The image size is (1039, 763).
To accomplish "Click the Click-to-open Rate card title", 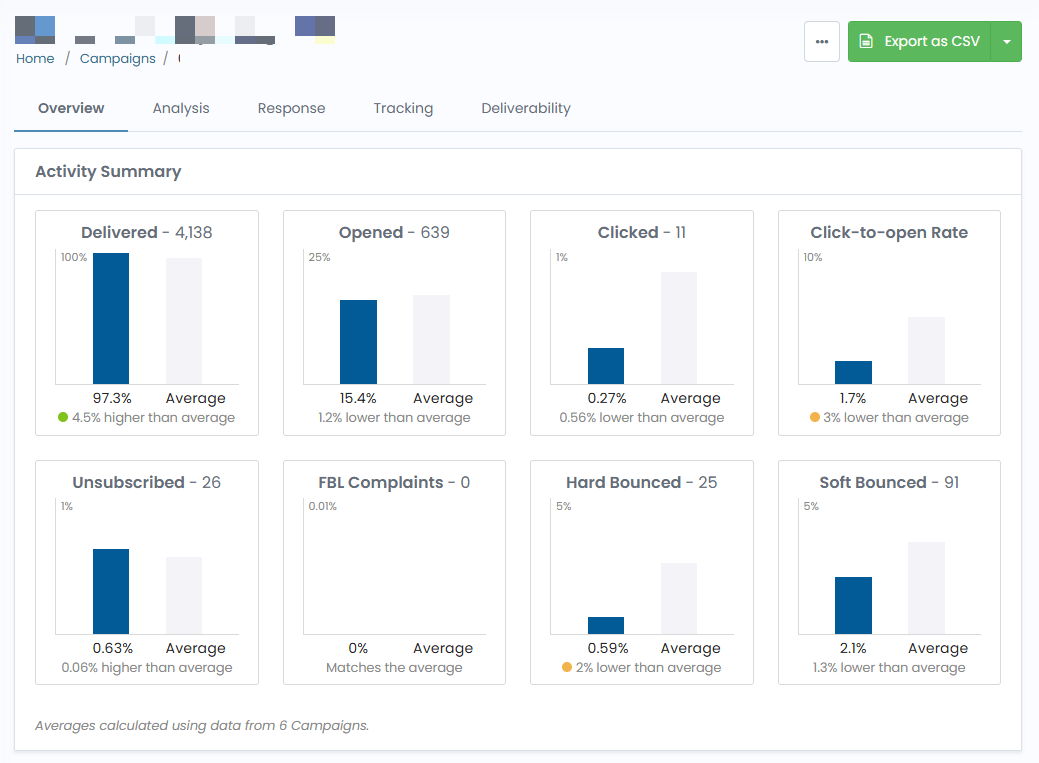I will (889, 232).
